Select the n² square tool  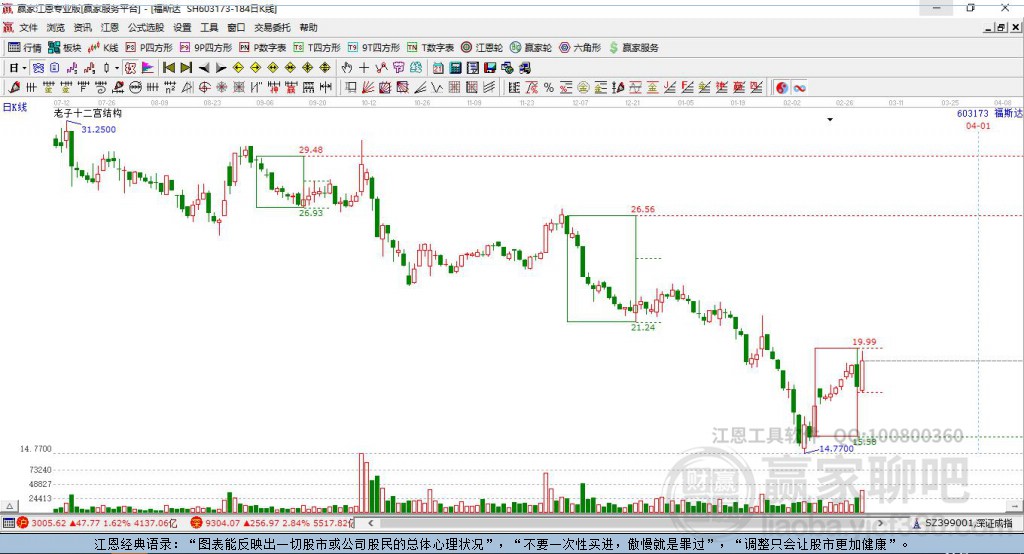tap(170, 88)
